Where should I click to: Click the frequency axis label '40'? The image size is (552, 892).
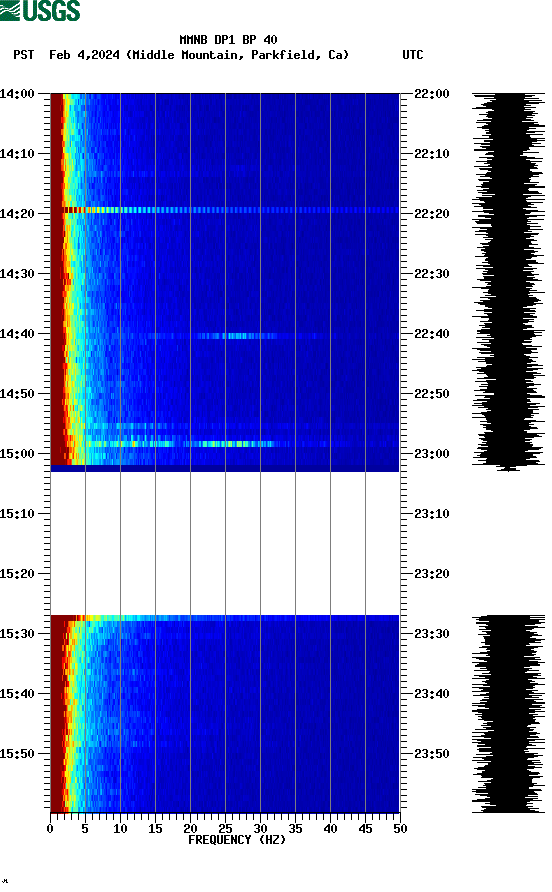click(x=331, y=829)
